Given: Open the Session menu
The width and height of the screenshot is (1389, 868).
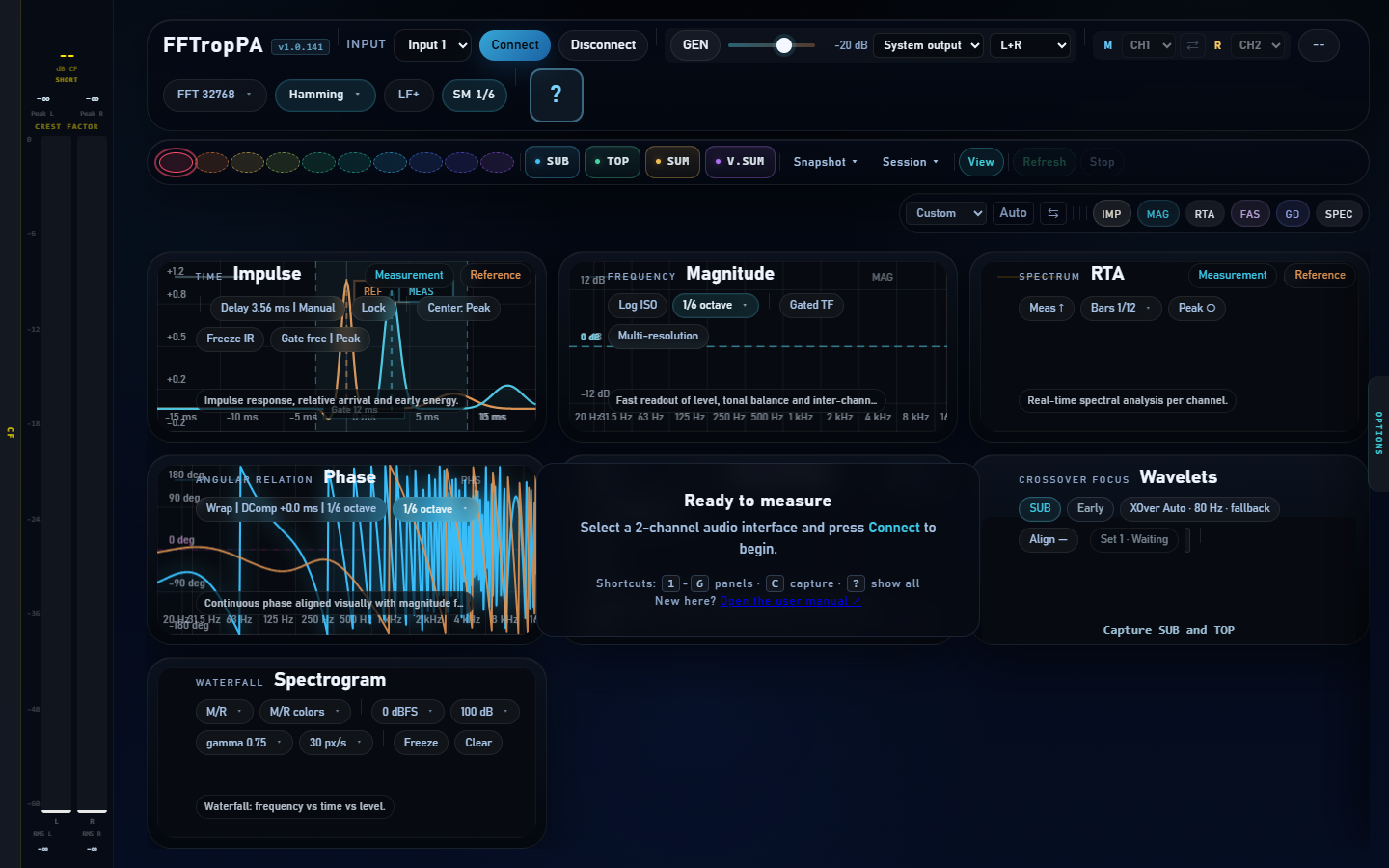Looking at the screenshot, I should point(910,162).
